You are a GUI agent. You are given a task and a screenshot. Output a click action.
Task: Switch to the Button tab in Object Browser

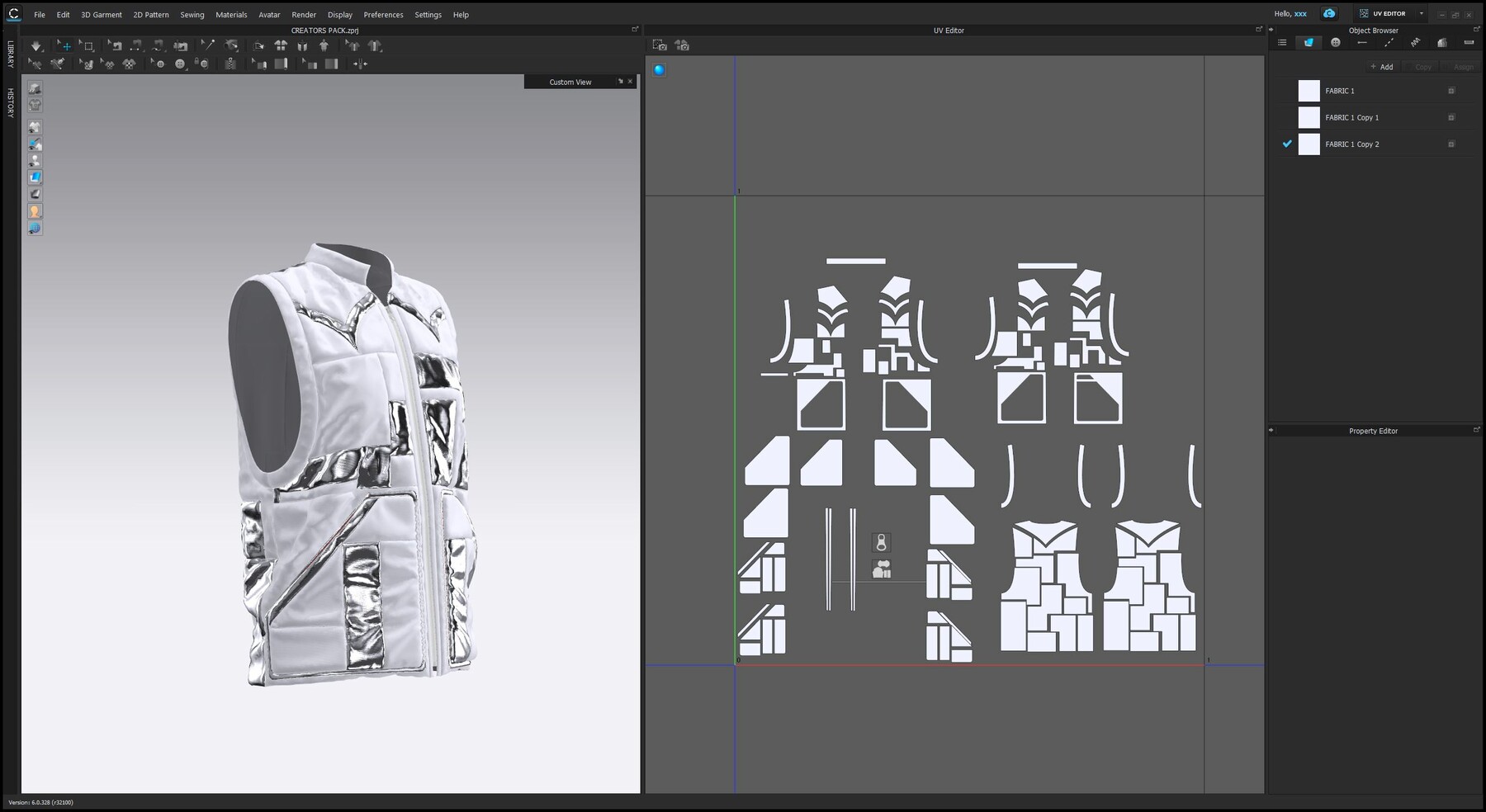1336,42
